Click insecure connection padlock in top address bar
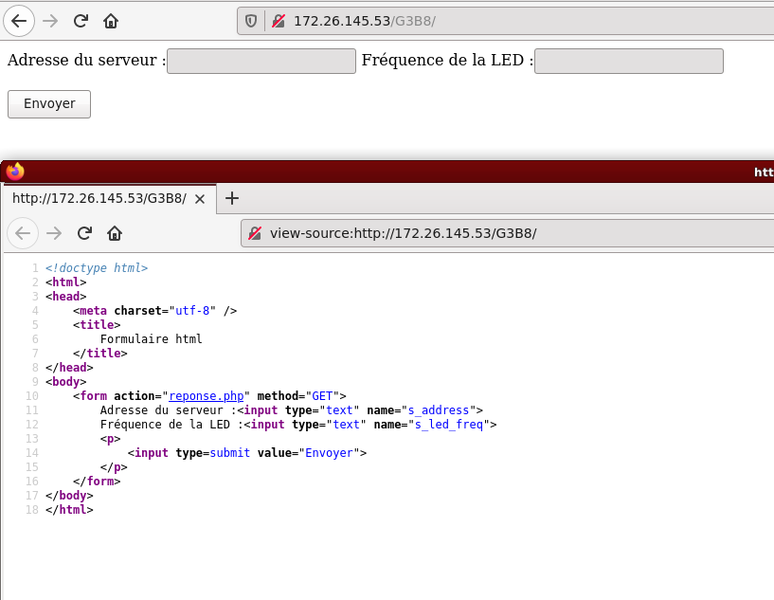The height and width of the screenshot is (600, 774). (x=276, y=20)
